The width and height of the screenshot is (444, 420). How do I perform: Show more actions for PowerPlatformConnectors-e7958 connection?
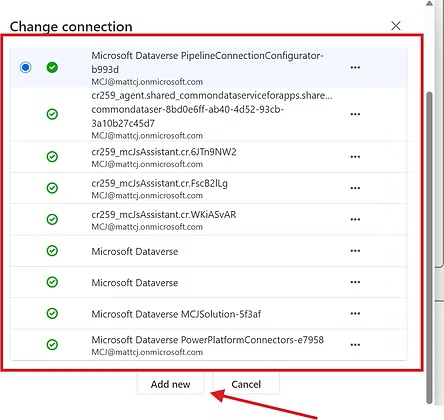355,345
